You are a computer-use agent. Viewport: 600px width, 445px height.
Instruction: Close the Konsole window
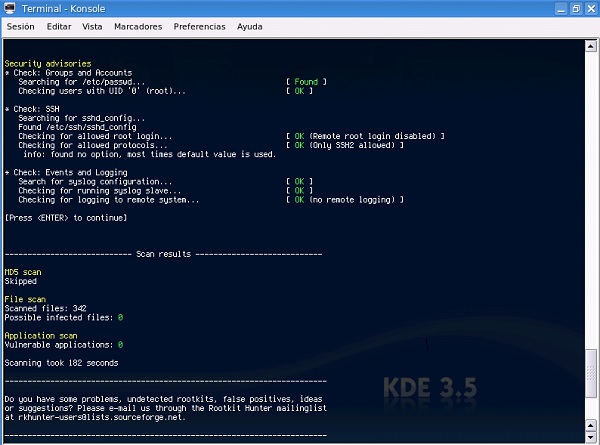[x=591, y=8]
